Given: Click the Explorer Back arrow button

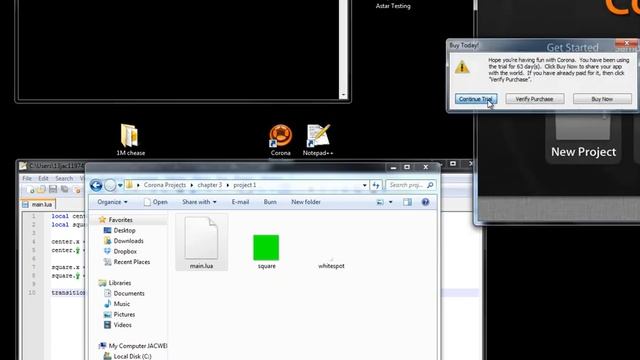Looking at the screenshot, I should (x=96, y=185).
